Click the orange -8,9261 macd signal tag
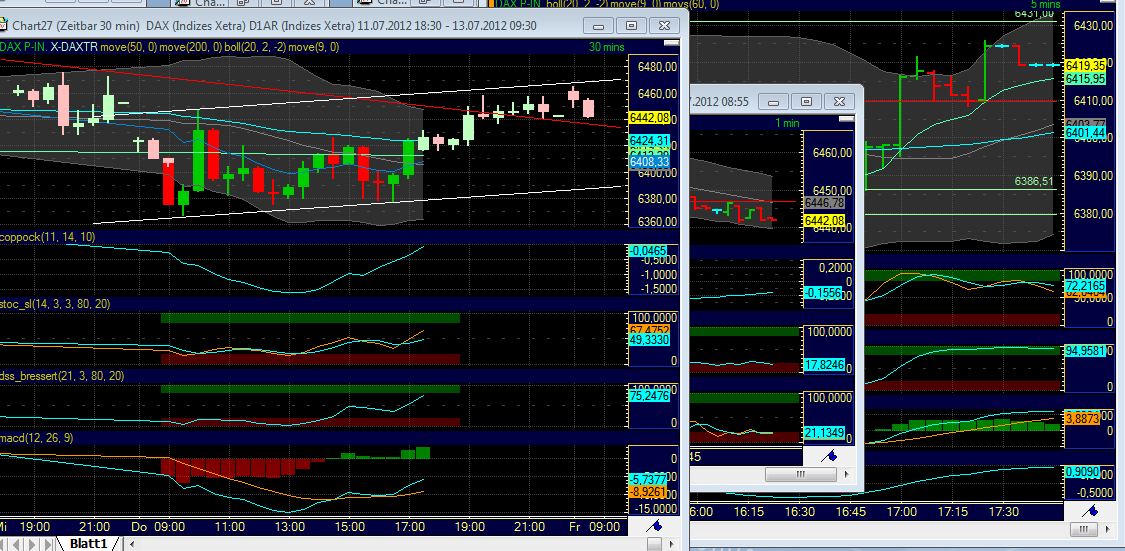1125x551 pixels. click(x=649, y=493)
